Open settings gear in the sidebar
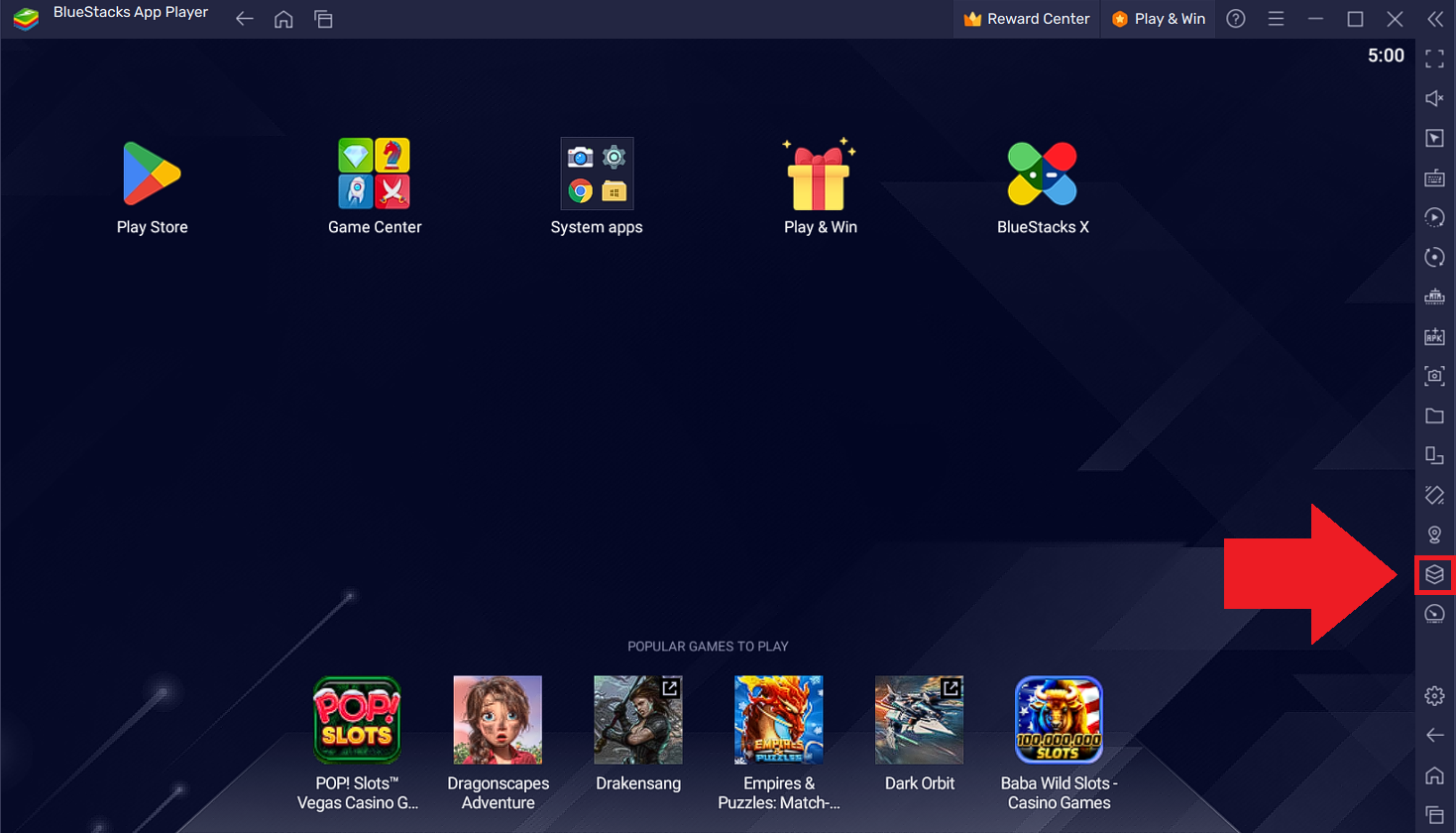Image resolution: width=1456 pixels, height=833 pixels. tap(1434, 695)
